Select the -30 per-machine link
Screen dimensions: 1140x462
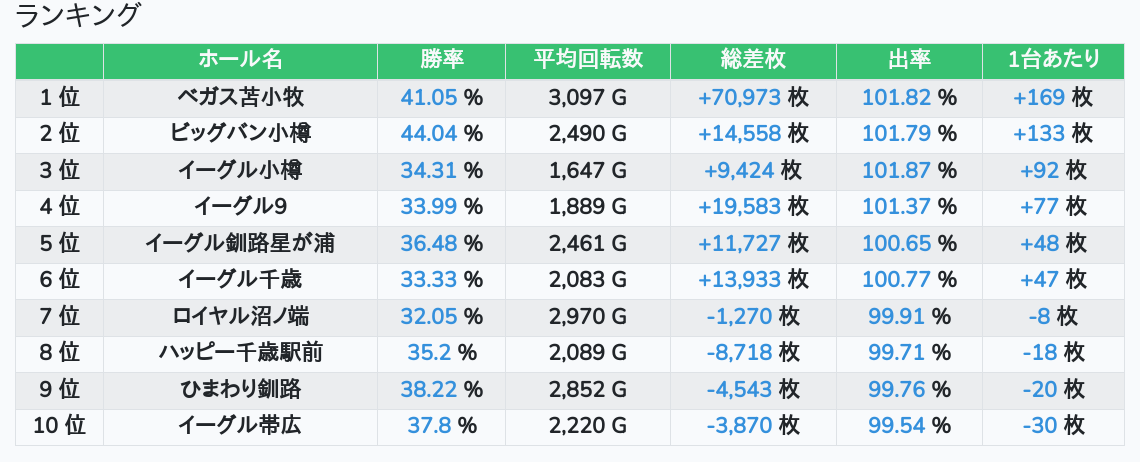(x=1040, y=425)
